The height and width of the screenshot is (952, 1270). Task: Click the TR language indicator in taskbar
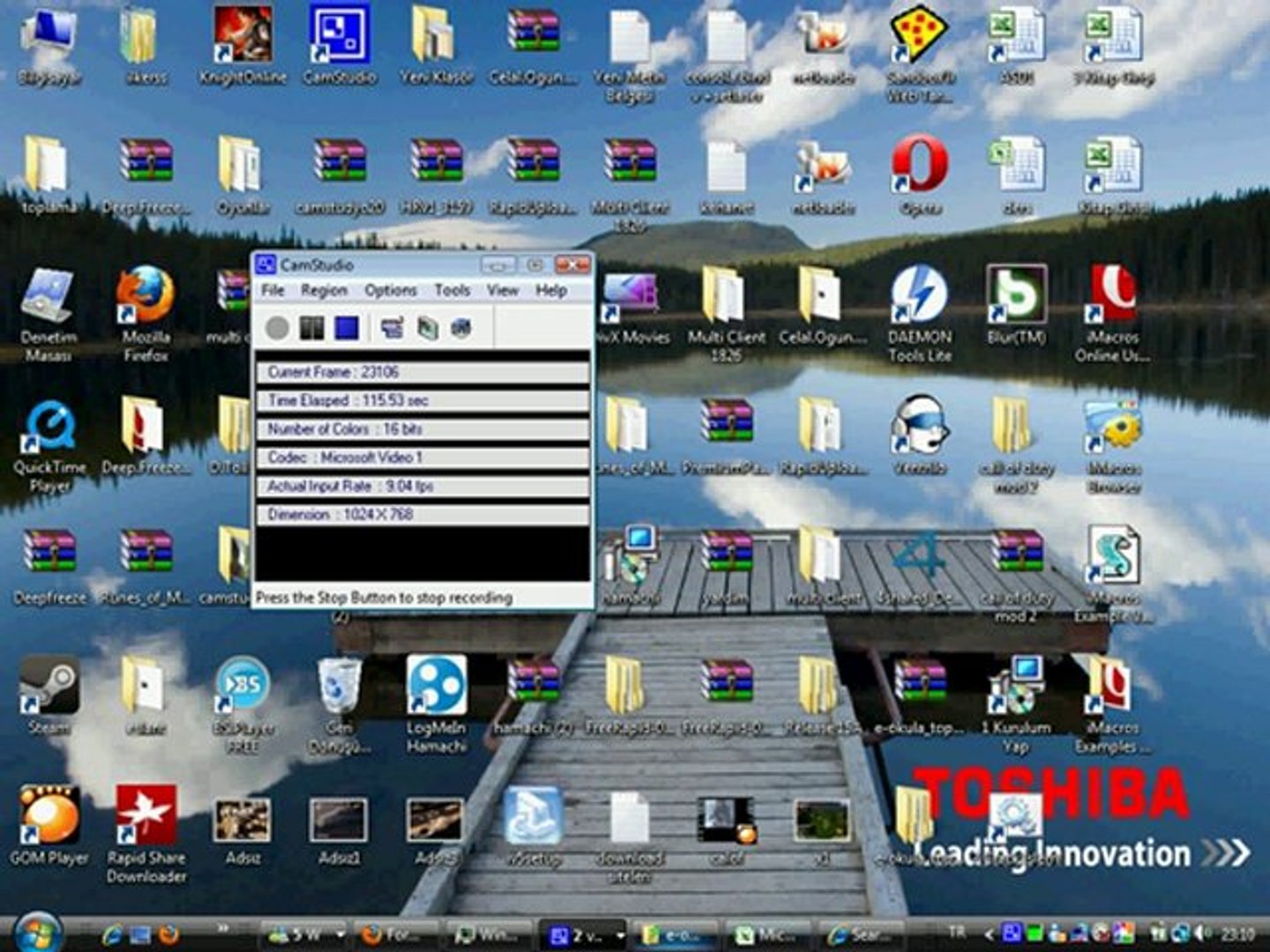pyautogui.click(x=957, y=932)
